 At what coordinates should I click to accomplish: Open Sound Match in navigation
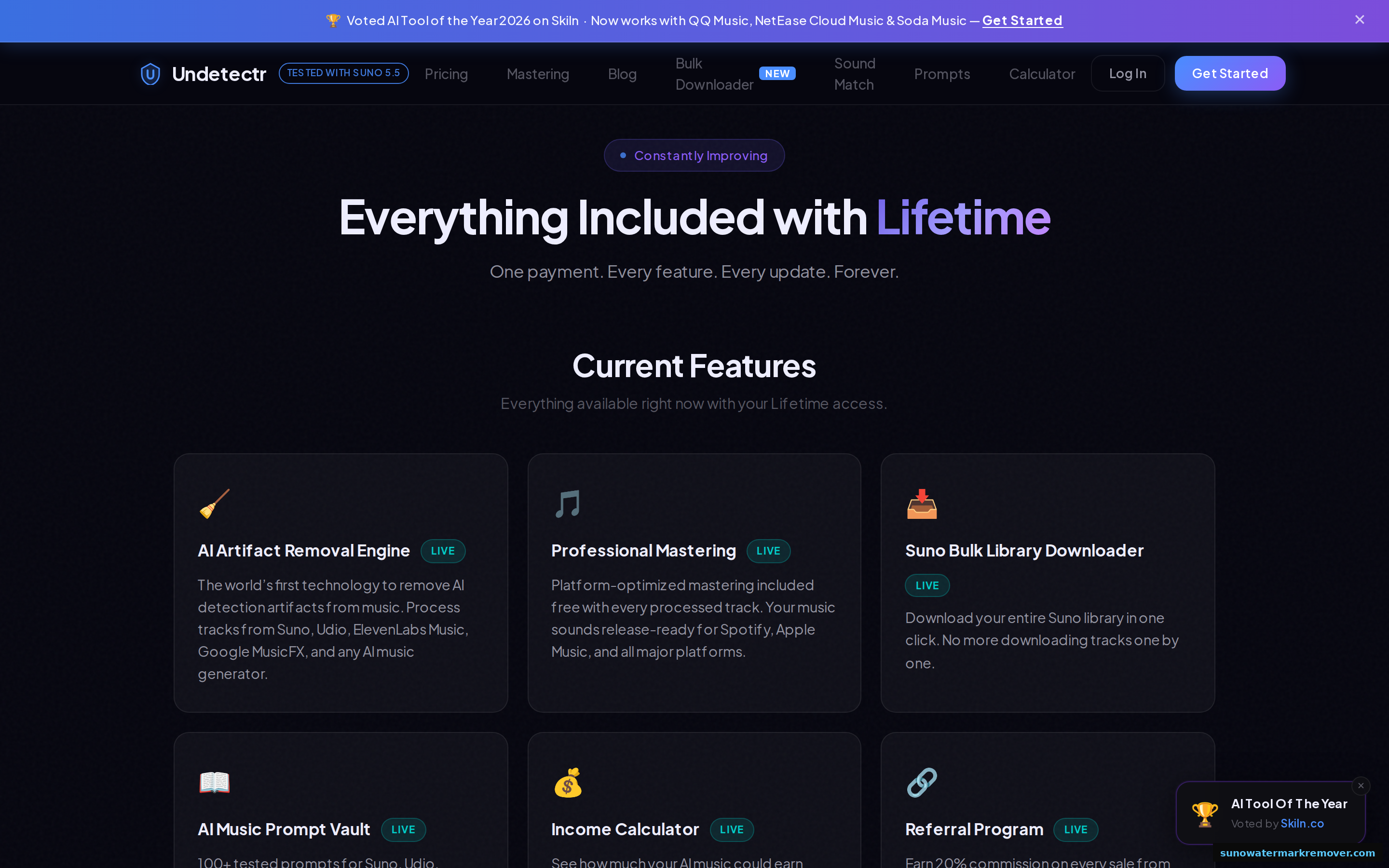click(x=854, y=74)
